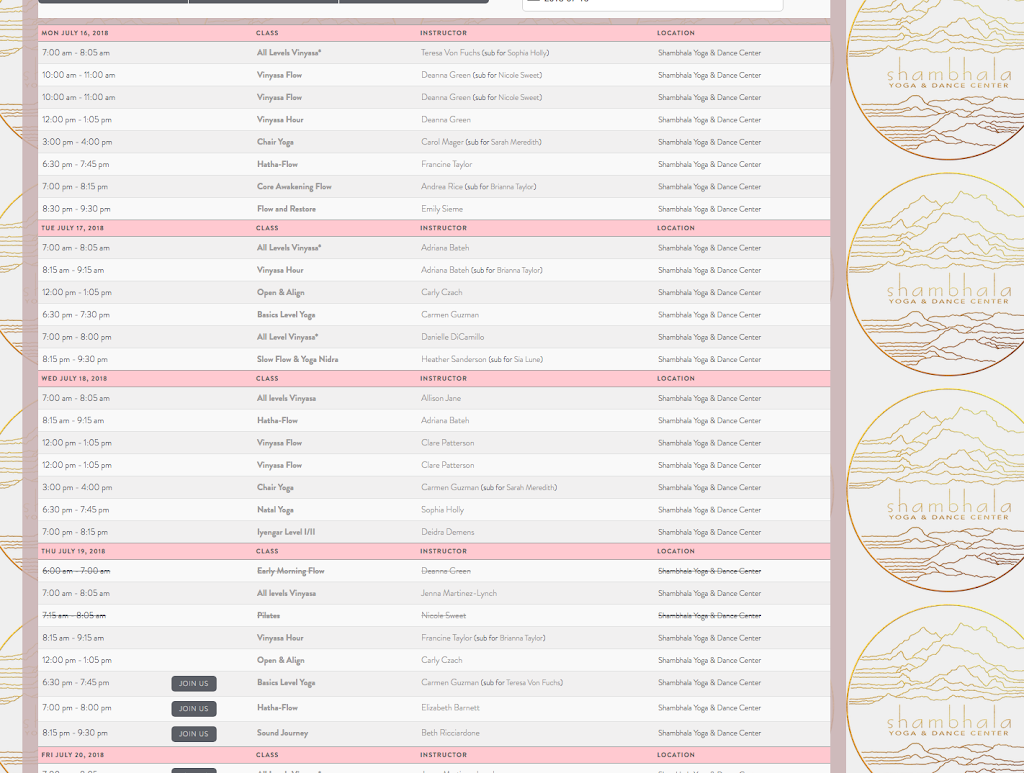This screenshot has width=1024, height=773.
Task: Open location link in Slow Flow & Yoga Nidra row
Action: point(709,359)
